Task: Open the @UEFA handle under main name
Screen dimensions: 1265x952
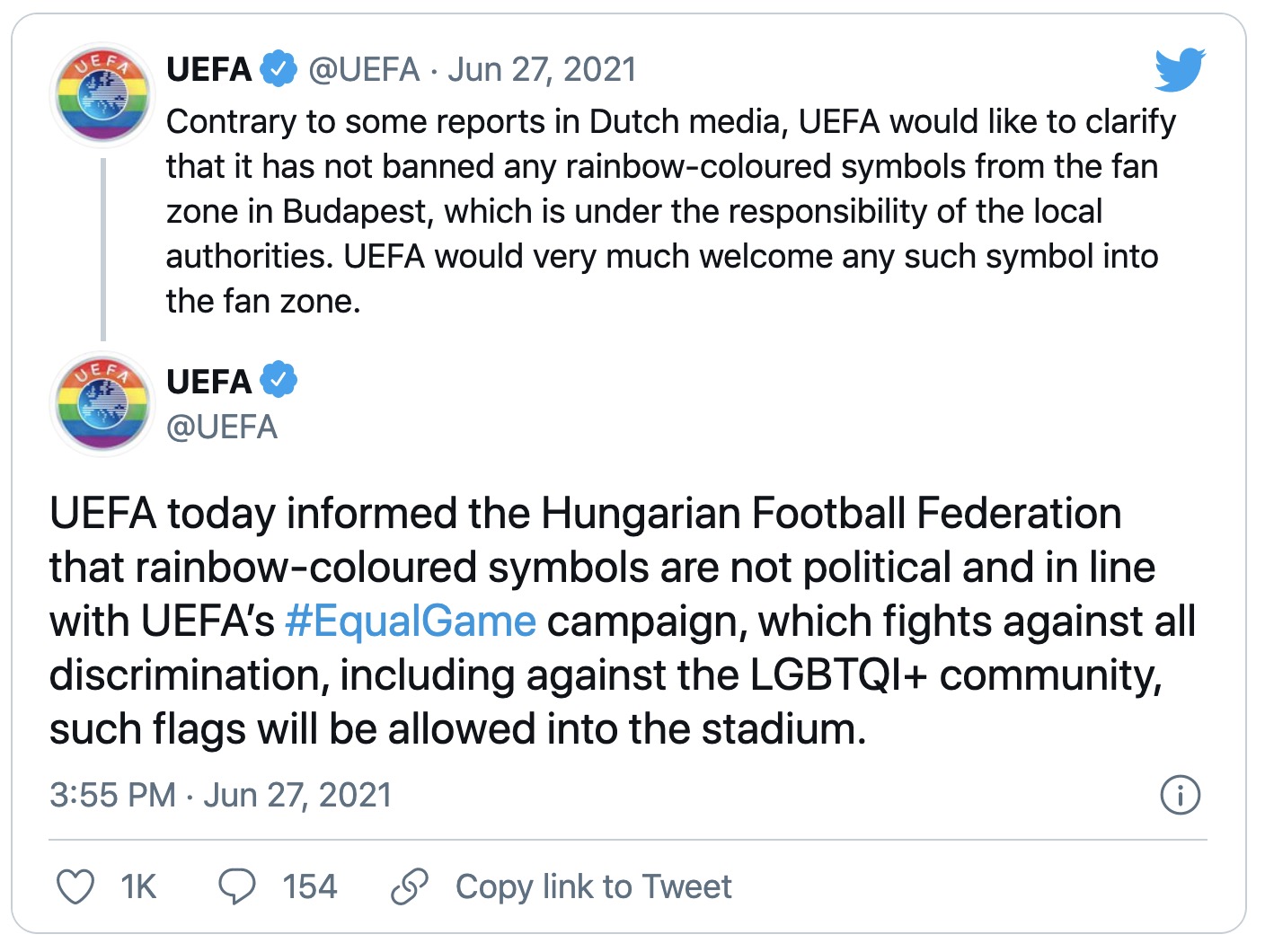Action: (222, 427)
